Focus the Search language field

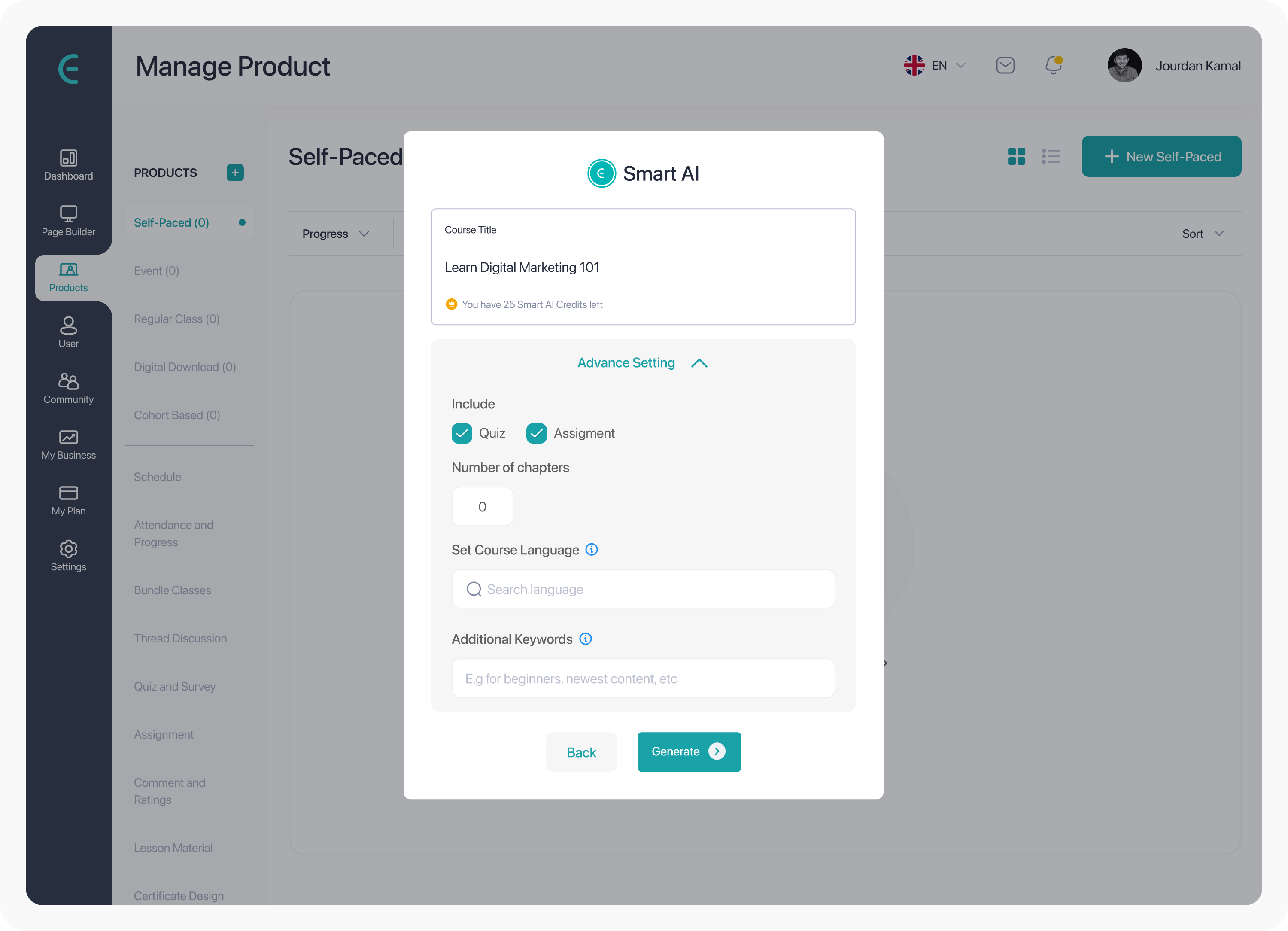click(x=643, y=589)
